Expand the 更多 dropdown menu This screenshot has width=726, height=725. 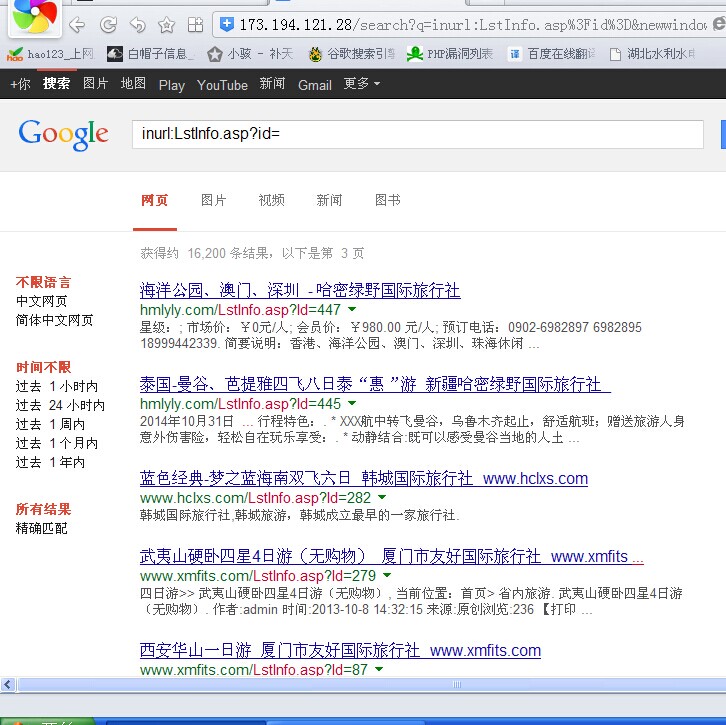tap(362, 84)
